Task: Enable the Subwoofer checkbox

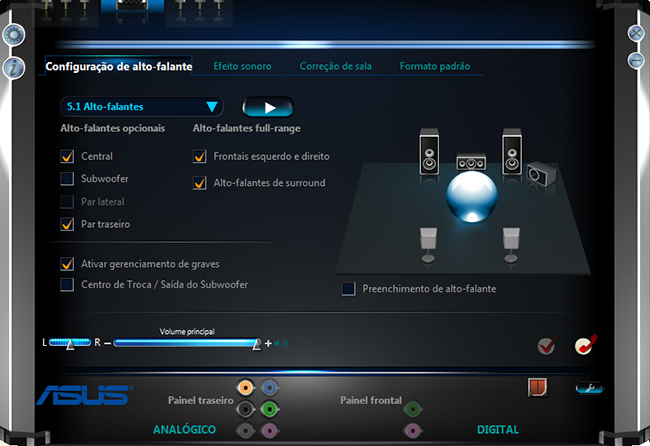Action: [x=68, y=179]
